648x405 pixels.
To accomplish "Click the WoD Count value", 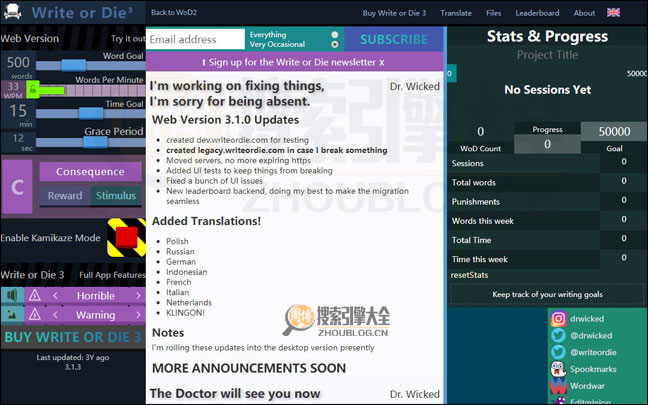I will click(481, 131).
